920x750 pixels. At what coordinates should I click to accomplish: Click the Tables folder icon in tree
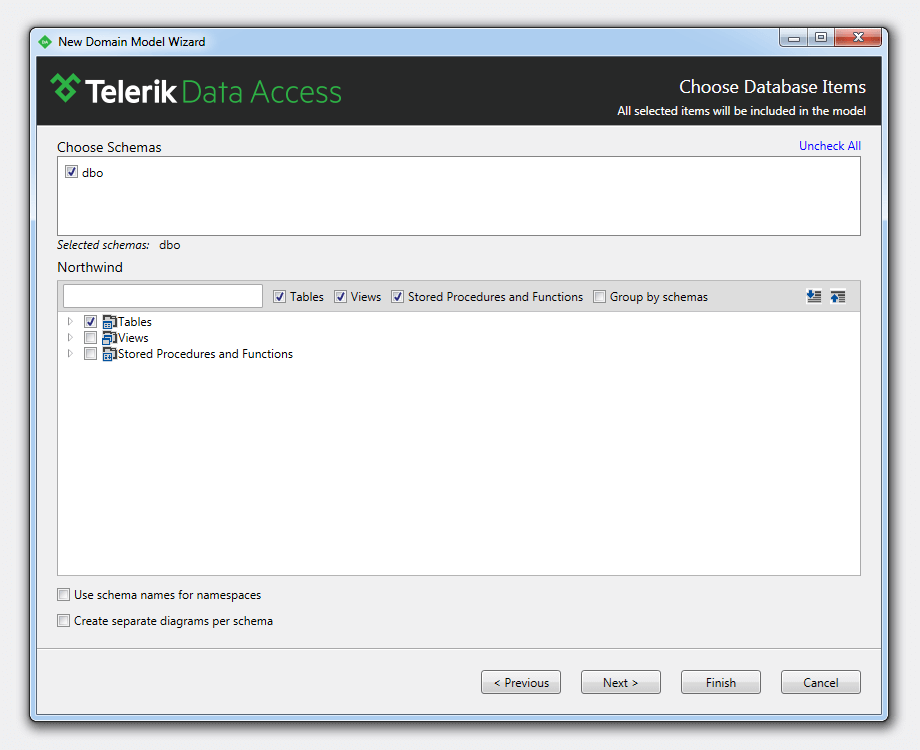[x=109, y=322]
